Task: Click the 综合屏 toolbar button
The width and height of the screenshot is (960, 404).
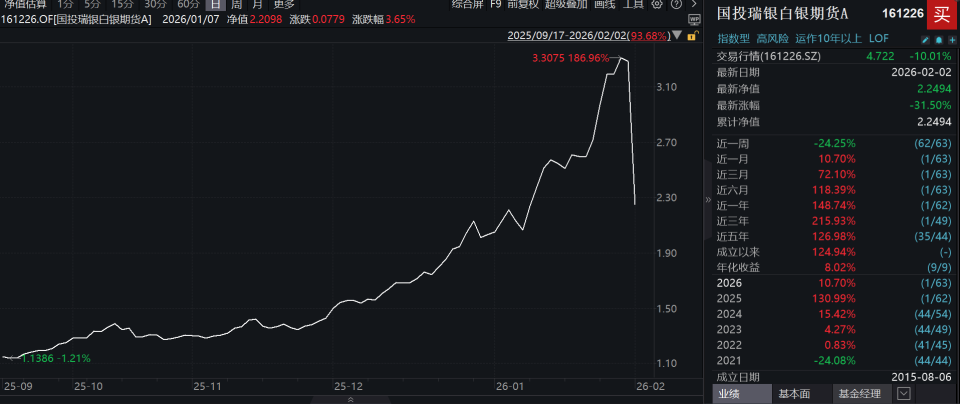Action: 467,4
